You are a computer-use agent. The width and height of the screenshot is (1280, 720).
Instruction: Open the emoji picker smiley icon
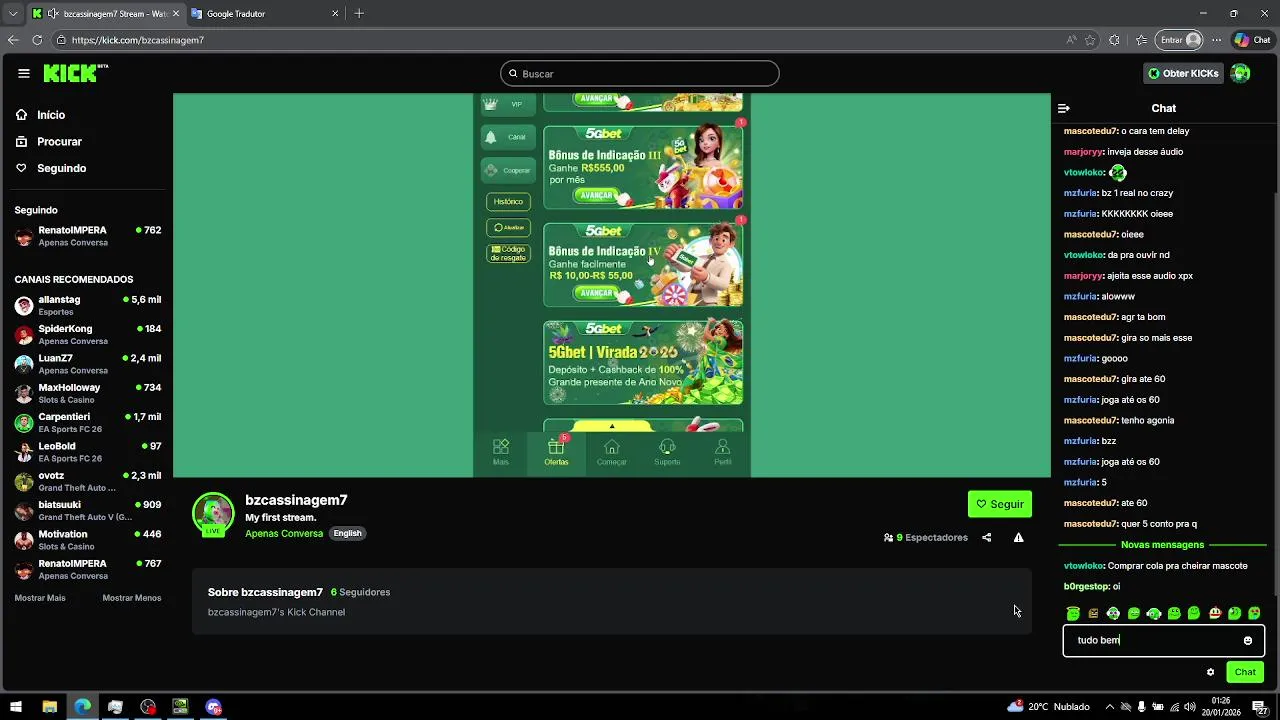(x=1247, y=641)
